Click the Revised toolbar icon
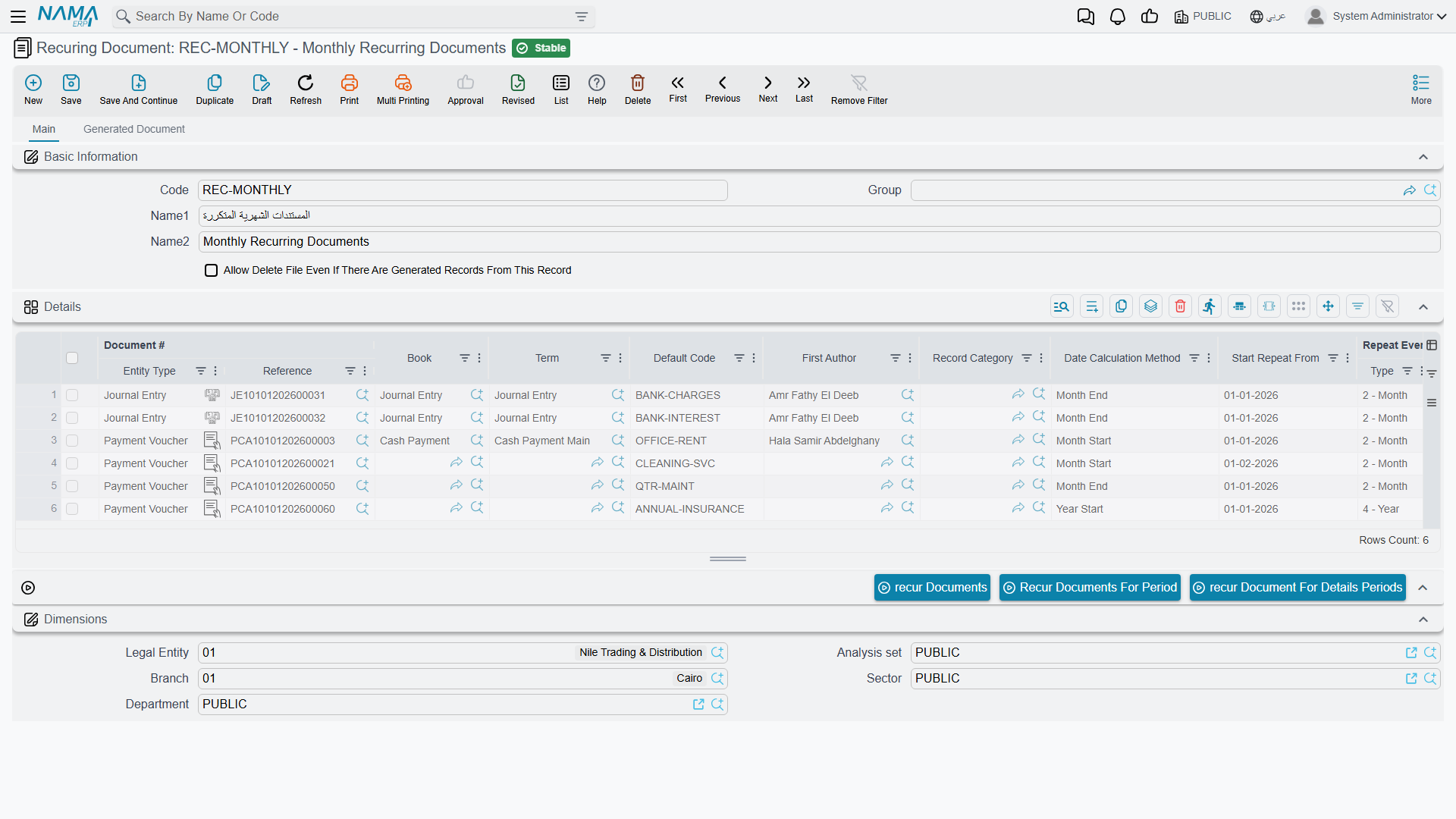The width and height of the screenshot is (1456, 819). tap(518, 89)
